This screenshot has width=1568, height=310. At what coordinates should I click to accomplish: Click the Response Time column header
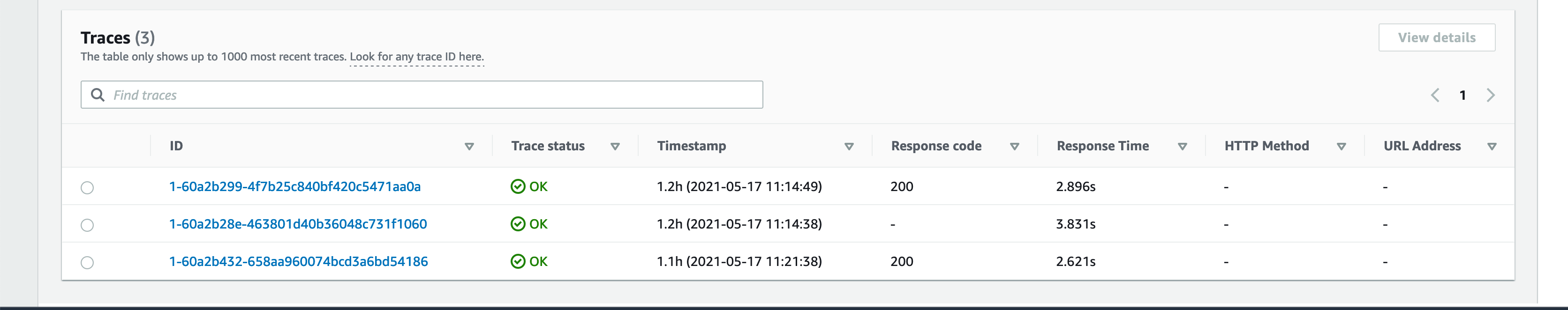[1102, 146]
